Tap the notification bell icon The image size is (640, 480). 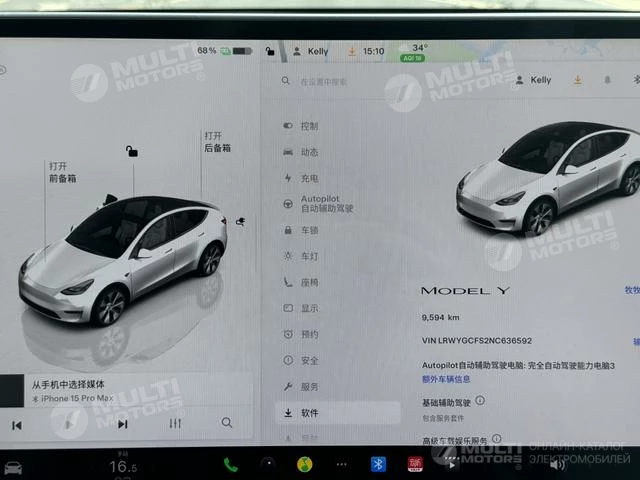click(x=607, y=80)
